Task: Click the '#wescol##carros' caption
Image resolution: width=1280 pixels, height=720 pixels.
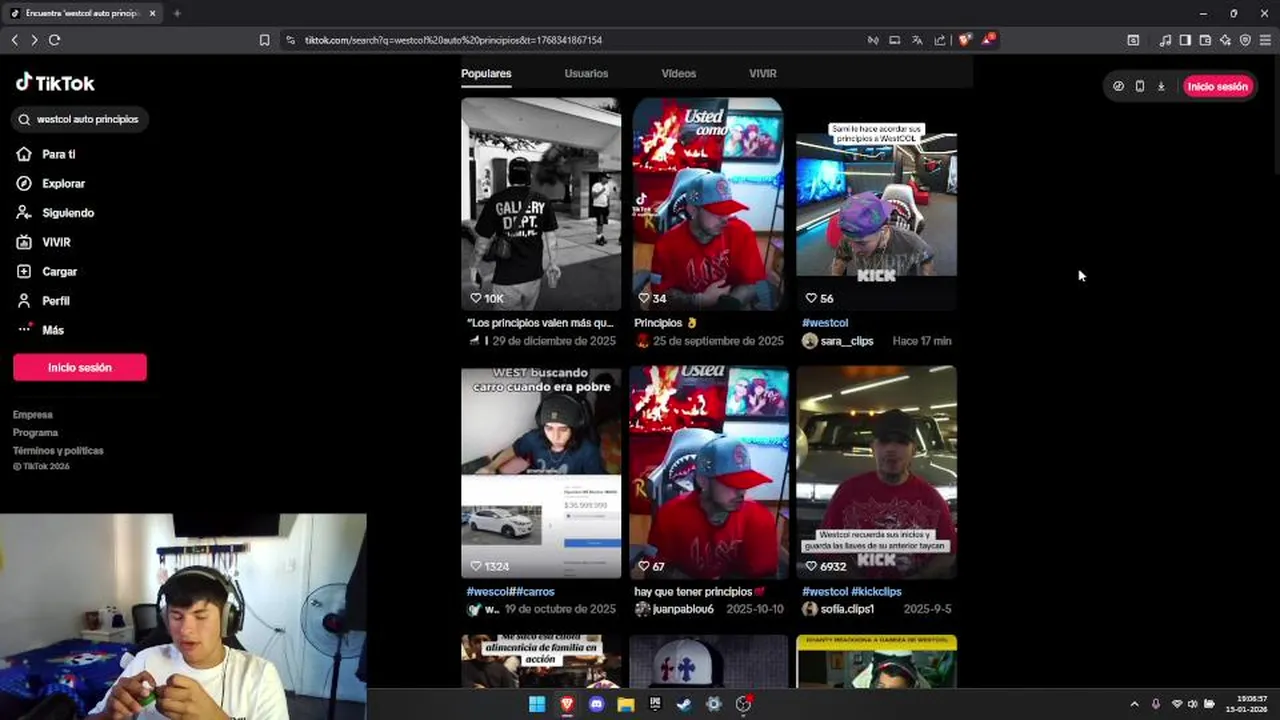Action: [x=510, y=592]
